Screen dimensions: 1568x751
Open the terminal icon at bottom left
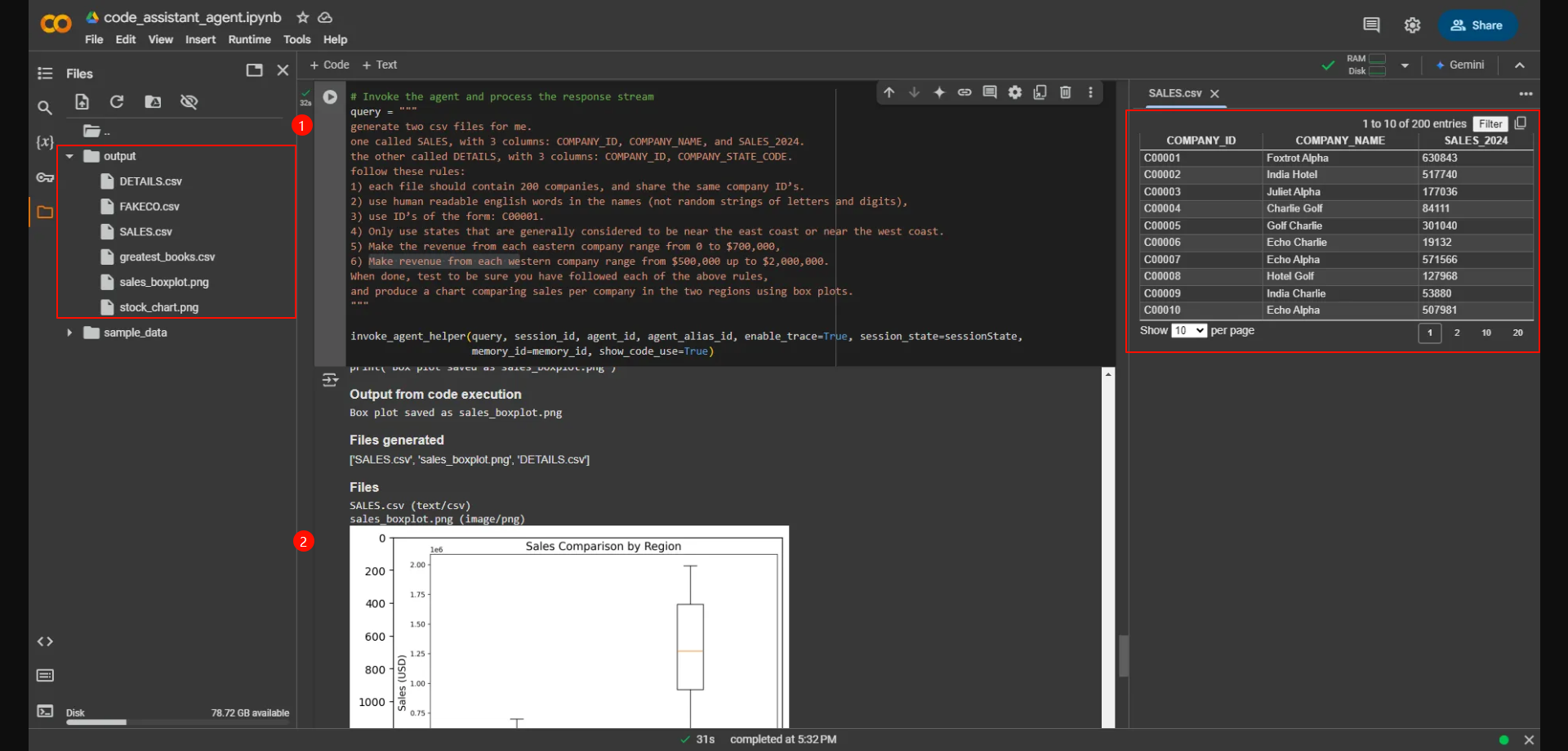click(45, 711)
